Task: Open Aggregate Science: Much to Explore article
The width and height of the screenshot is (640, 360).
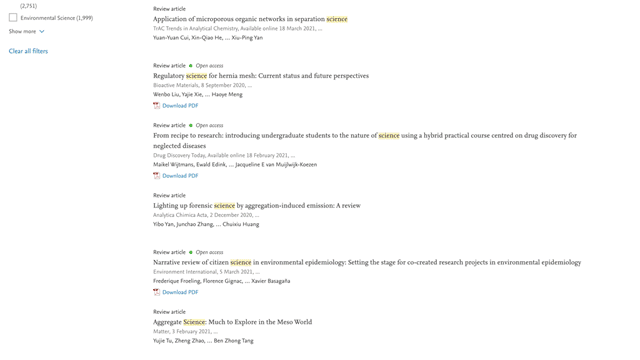Action: (232, 322)
